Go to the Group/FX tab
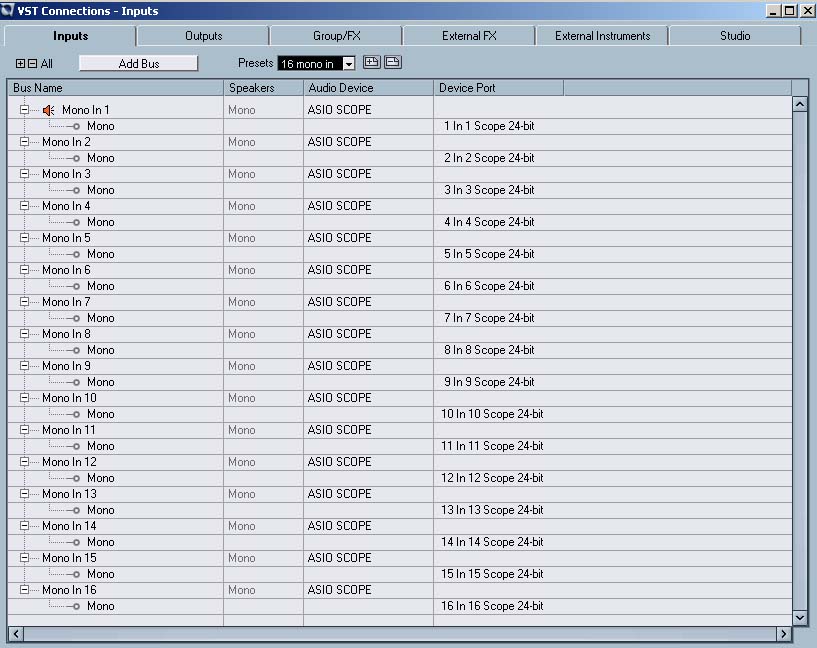Viewport: 817px width, 648px height. click(336, 36)
